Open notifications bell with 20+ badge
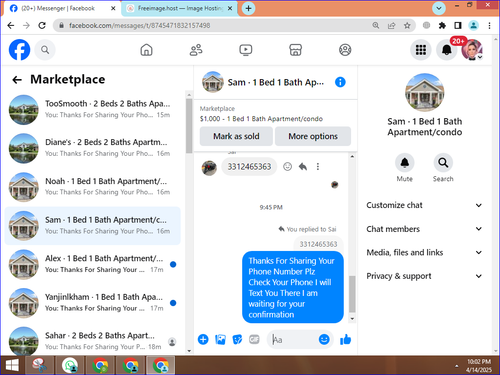This screenshot has height=375, width=500. click(447, 50)
